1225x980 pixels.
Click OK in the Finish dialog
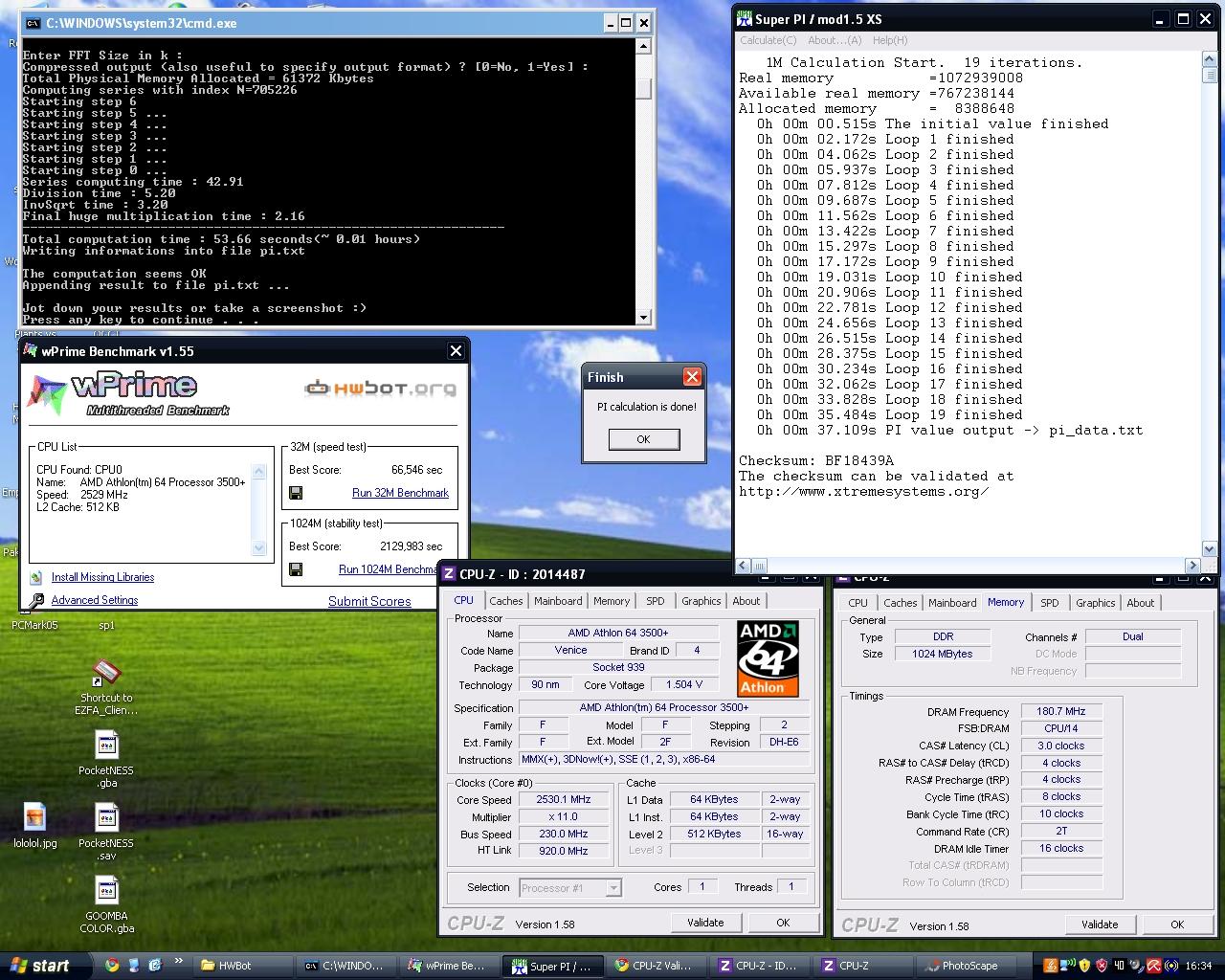coord(643,439)
